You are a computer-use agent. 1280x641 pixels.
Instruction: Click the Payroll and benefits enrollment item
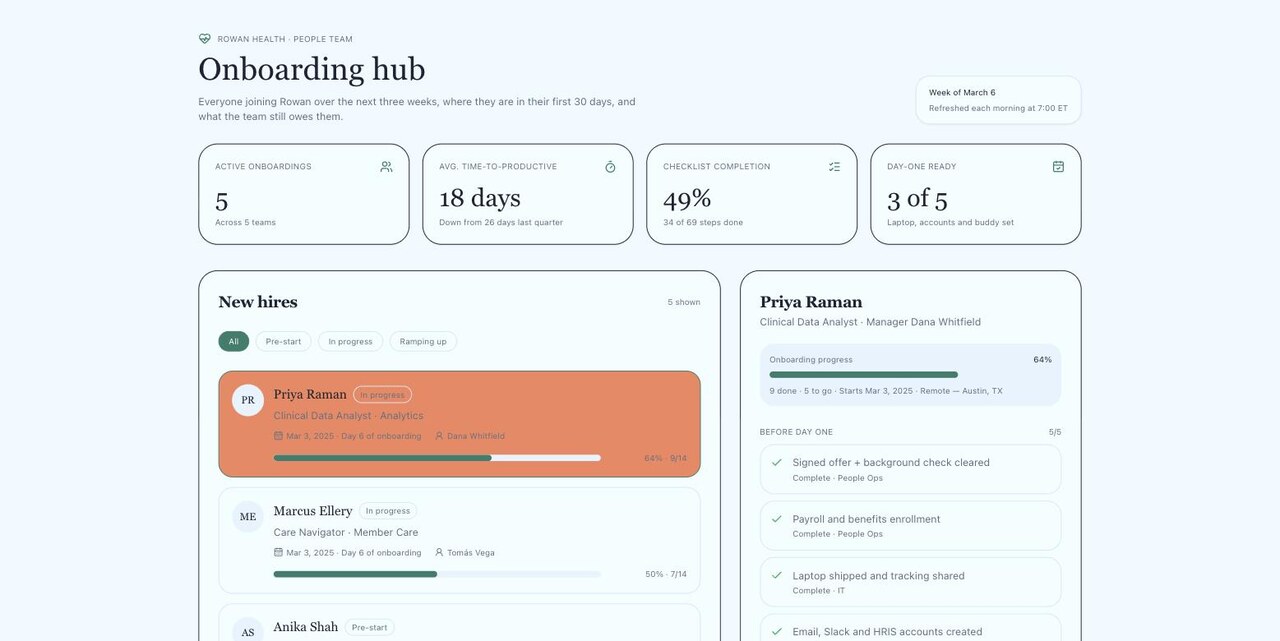pos(910,526)
